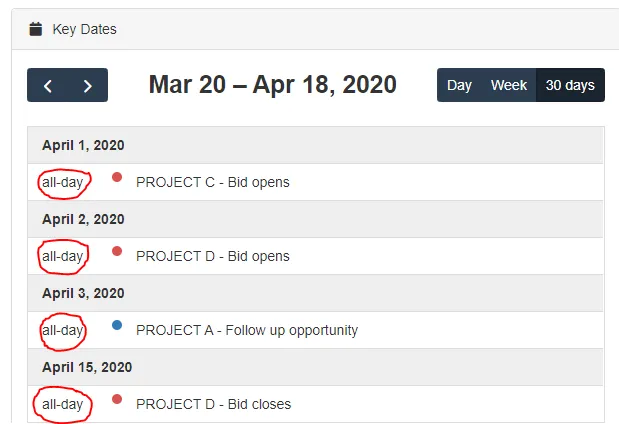Switch to Day view

(459, 85)
